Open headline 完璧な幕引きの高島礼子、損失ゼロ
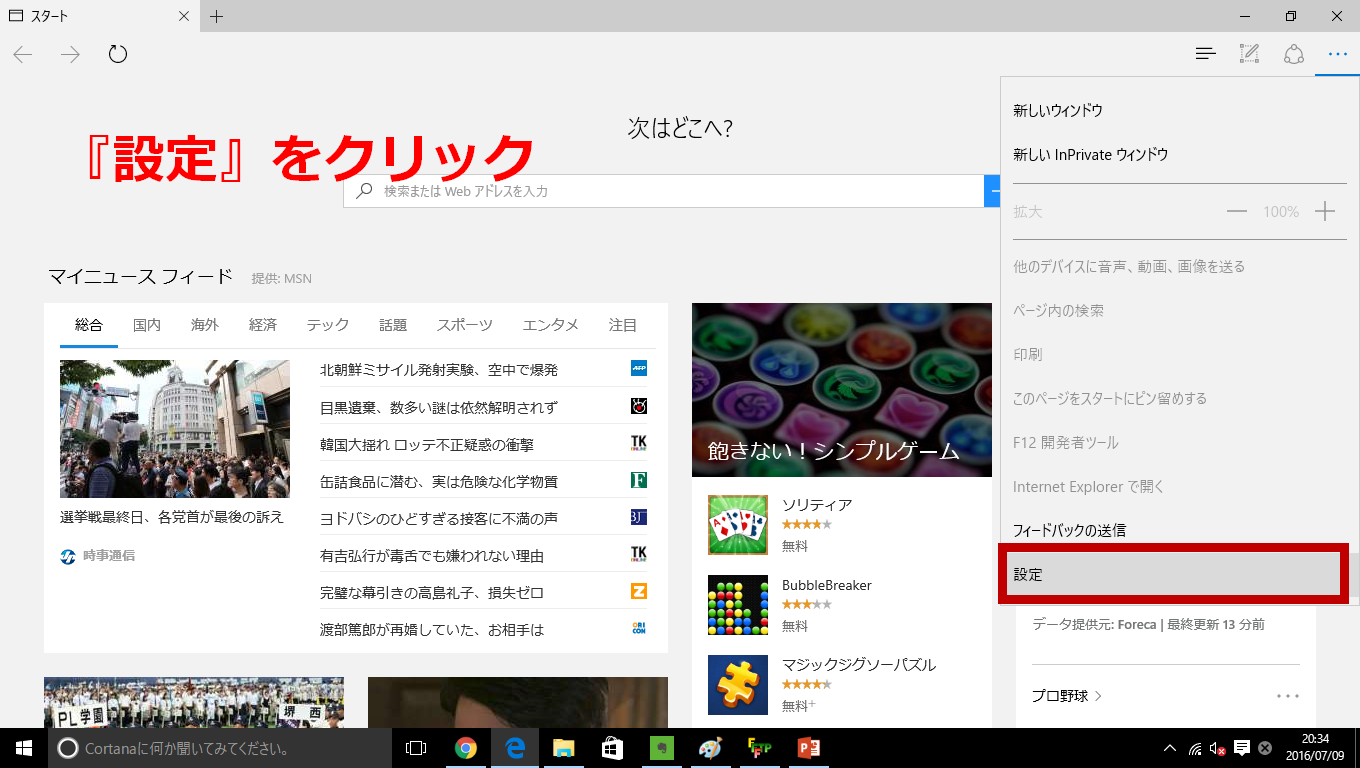This screenshot has height=768, width=1360. coord(432,592)
